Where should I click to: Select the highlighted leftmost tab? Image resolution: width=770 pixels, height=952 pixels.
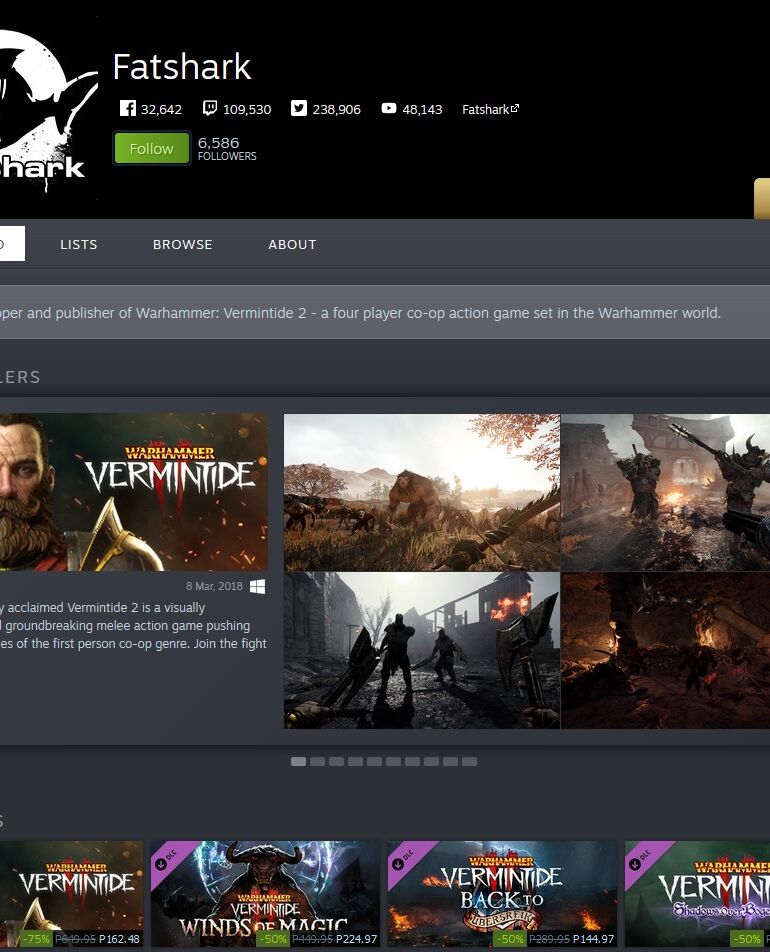pos(11,243)
